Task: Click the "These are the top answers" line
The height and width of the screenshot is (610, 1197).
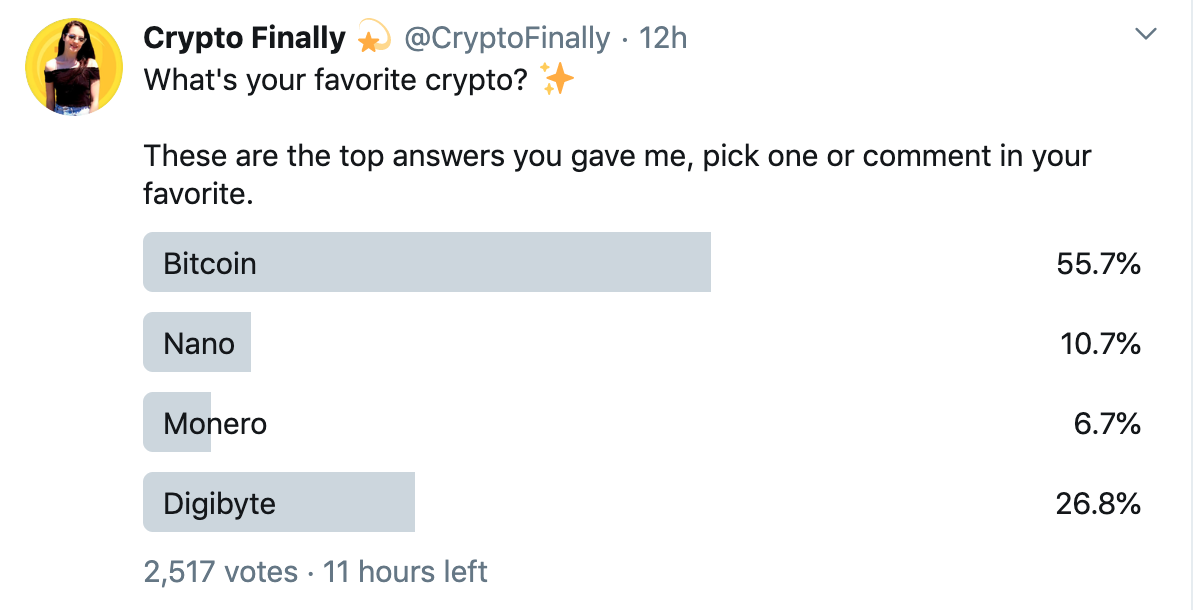Action: click(617, 157)
